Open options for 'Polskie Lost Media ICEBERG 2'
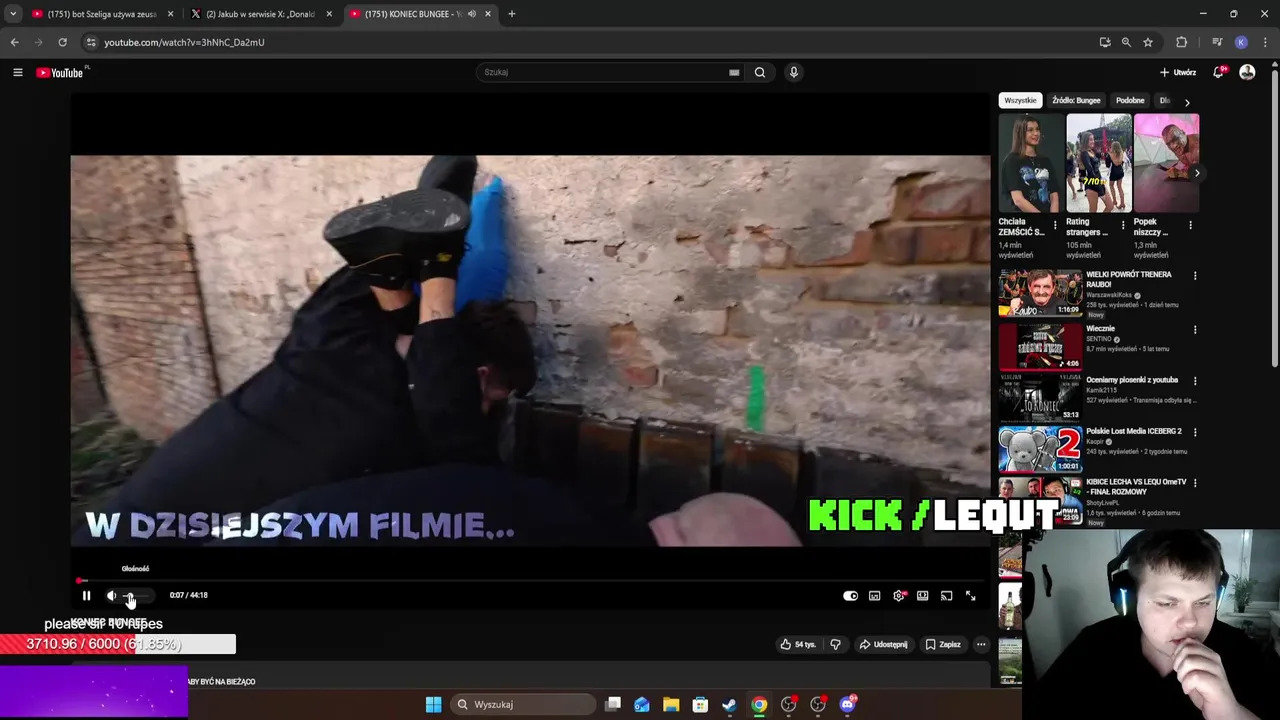Screen dimensions: 1280x720 (1194, 432)
